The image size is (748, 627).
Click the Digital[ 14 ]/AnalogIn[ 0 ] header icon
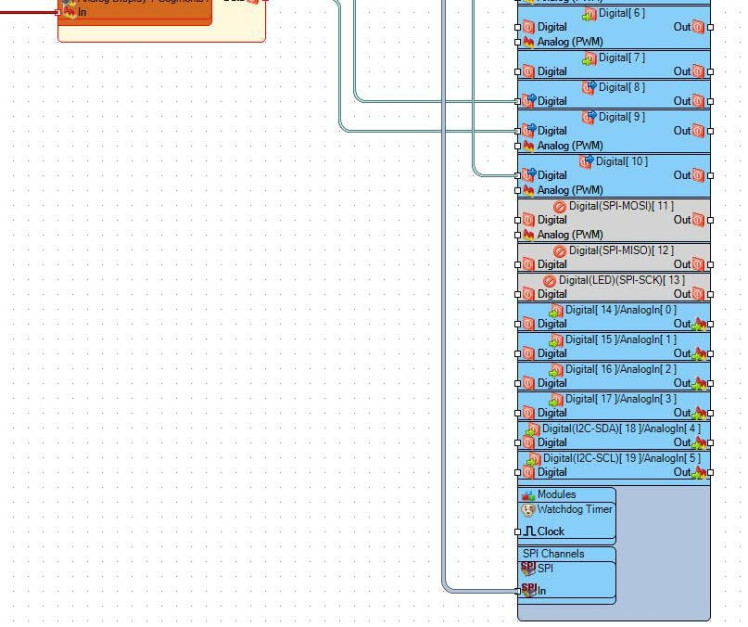[556, 312]
